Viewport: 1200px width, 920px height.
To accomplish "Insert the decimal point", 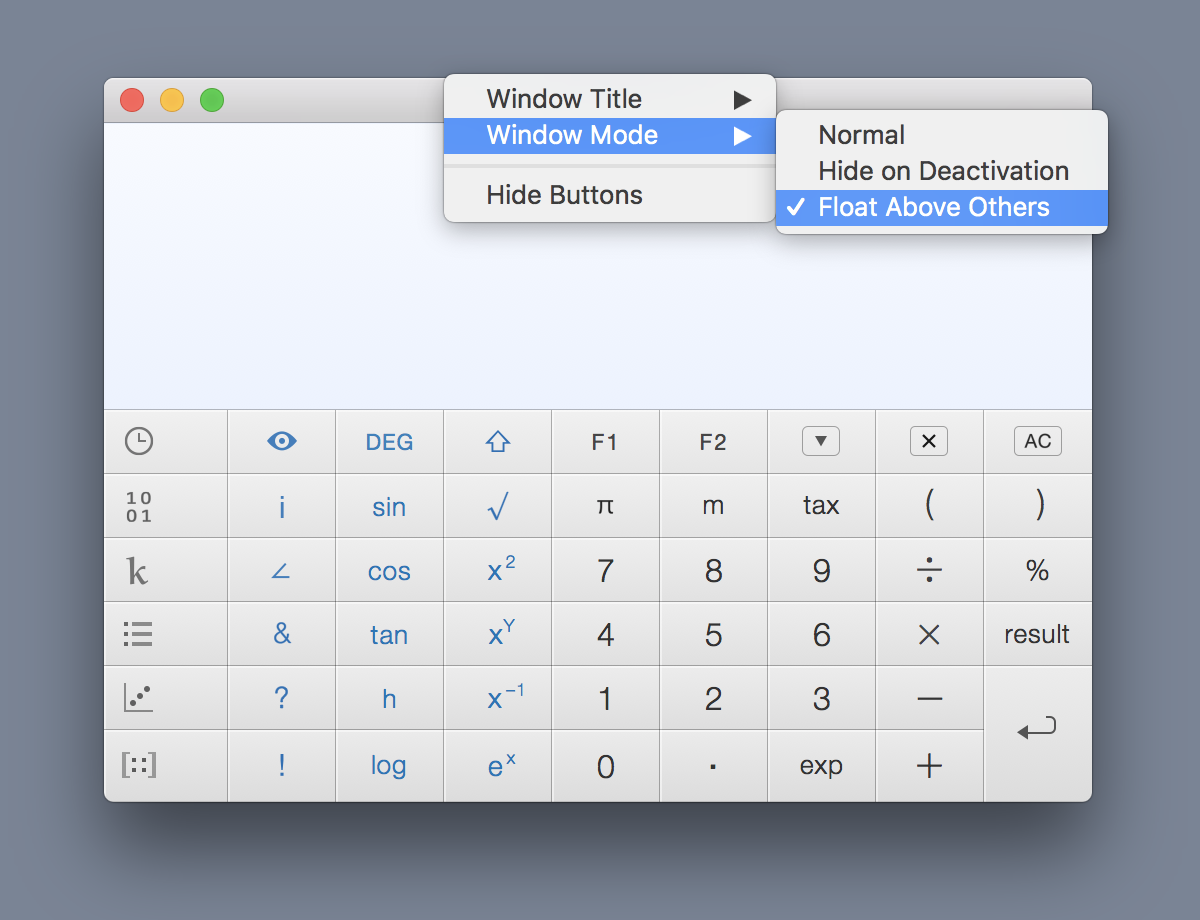I will pyautogui.click(x=713, y=766).
